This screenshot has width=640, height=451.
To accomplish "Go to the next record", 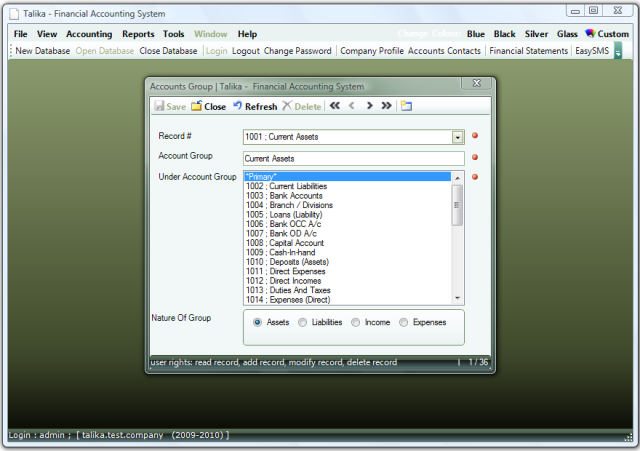I will pyautogui.click(x=369, y=106).
